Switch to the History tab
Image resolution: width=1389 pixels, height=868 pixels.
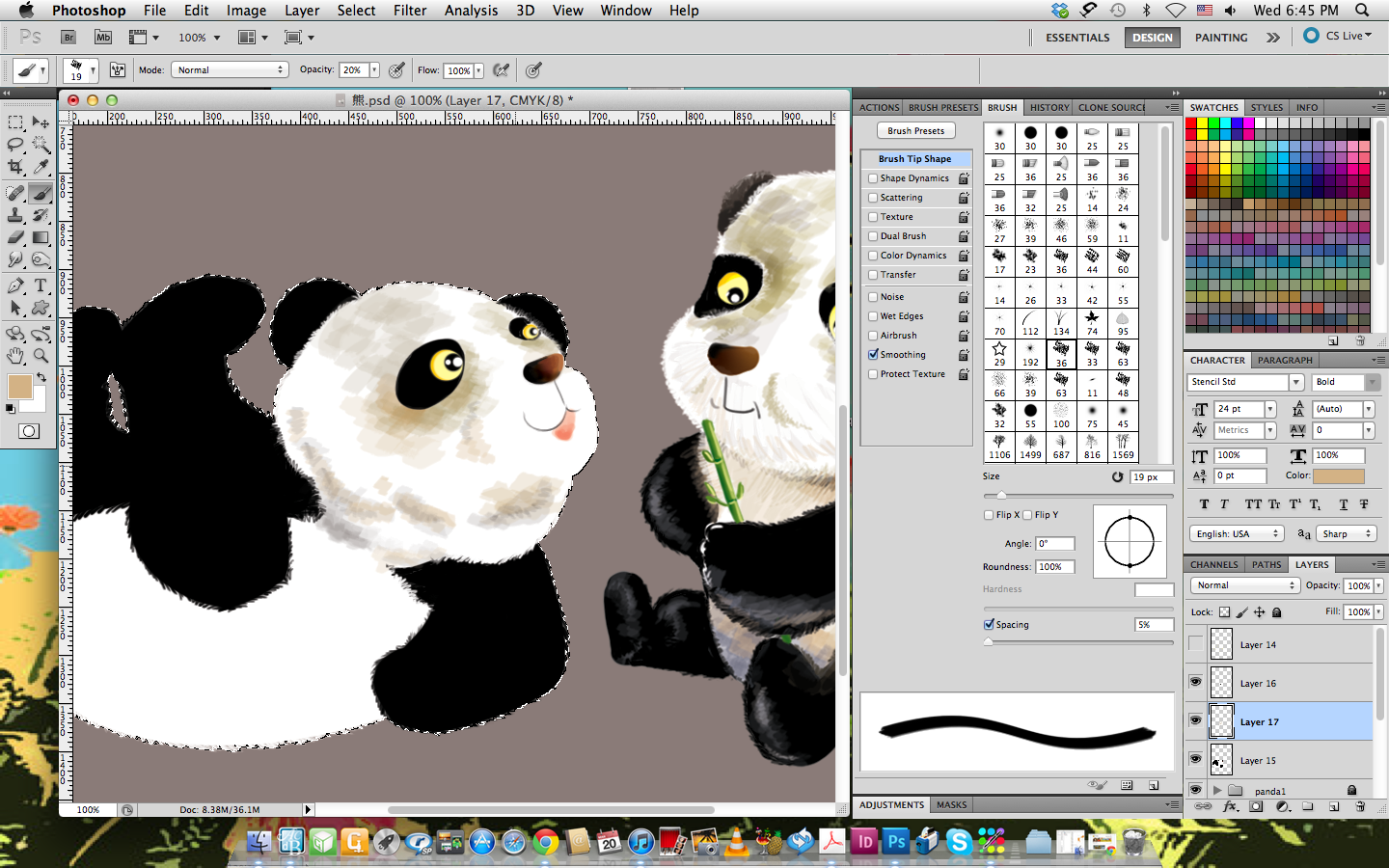click(1049, 108)
